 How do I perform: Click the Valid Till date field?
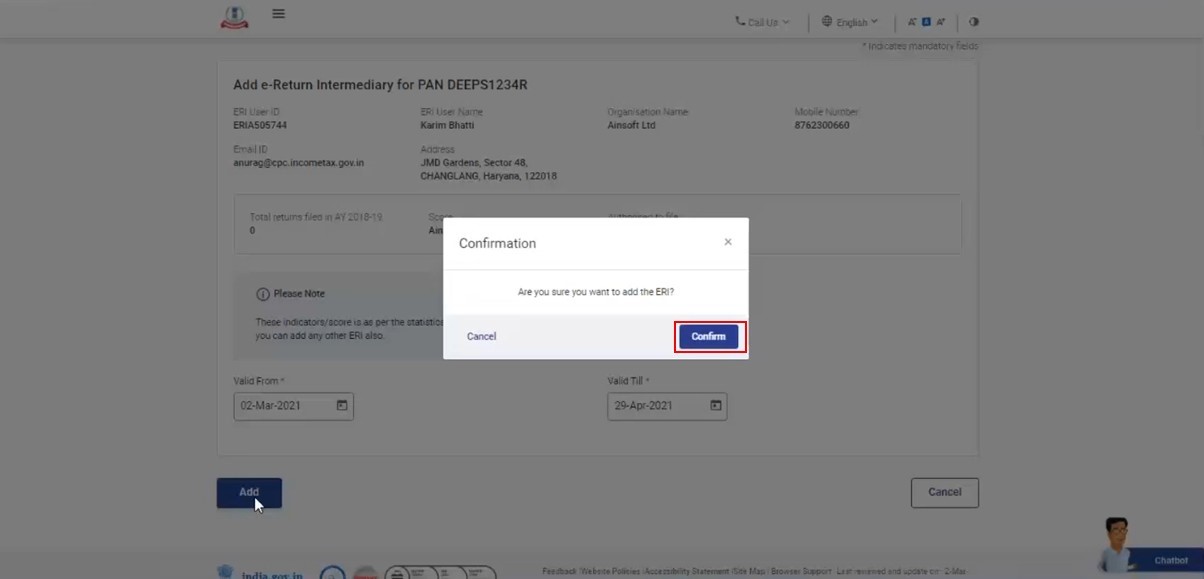coord(655,406)
